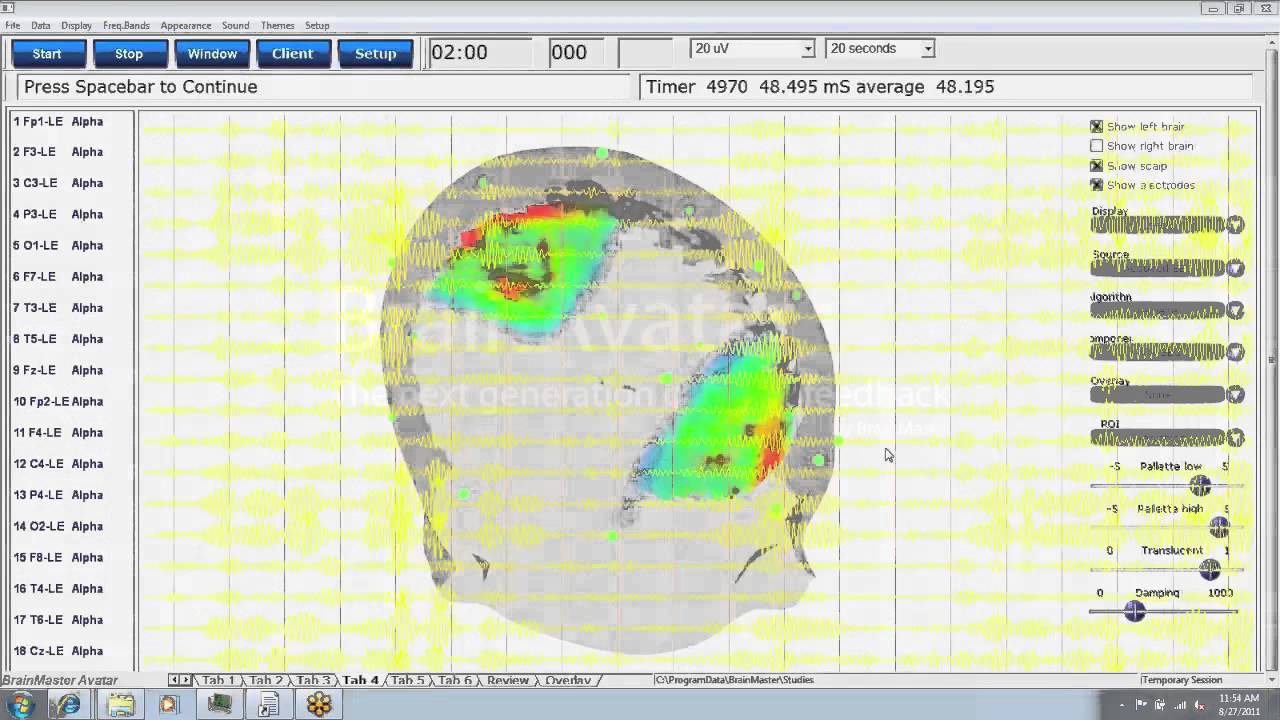Click the Start button in toolbar
This screenshot has width=1280, height=720.
coord(47,54)
